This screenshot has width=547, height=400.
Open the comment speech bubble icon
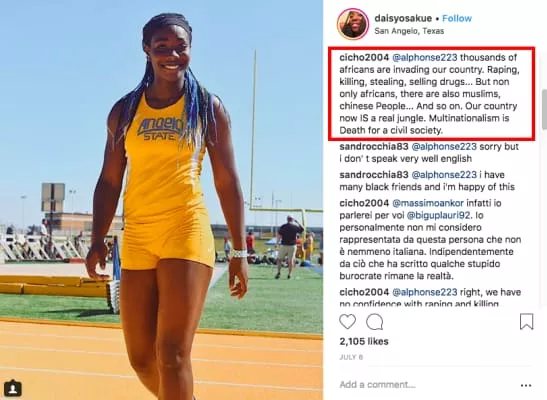[375, 322]
